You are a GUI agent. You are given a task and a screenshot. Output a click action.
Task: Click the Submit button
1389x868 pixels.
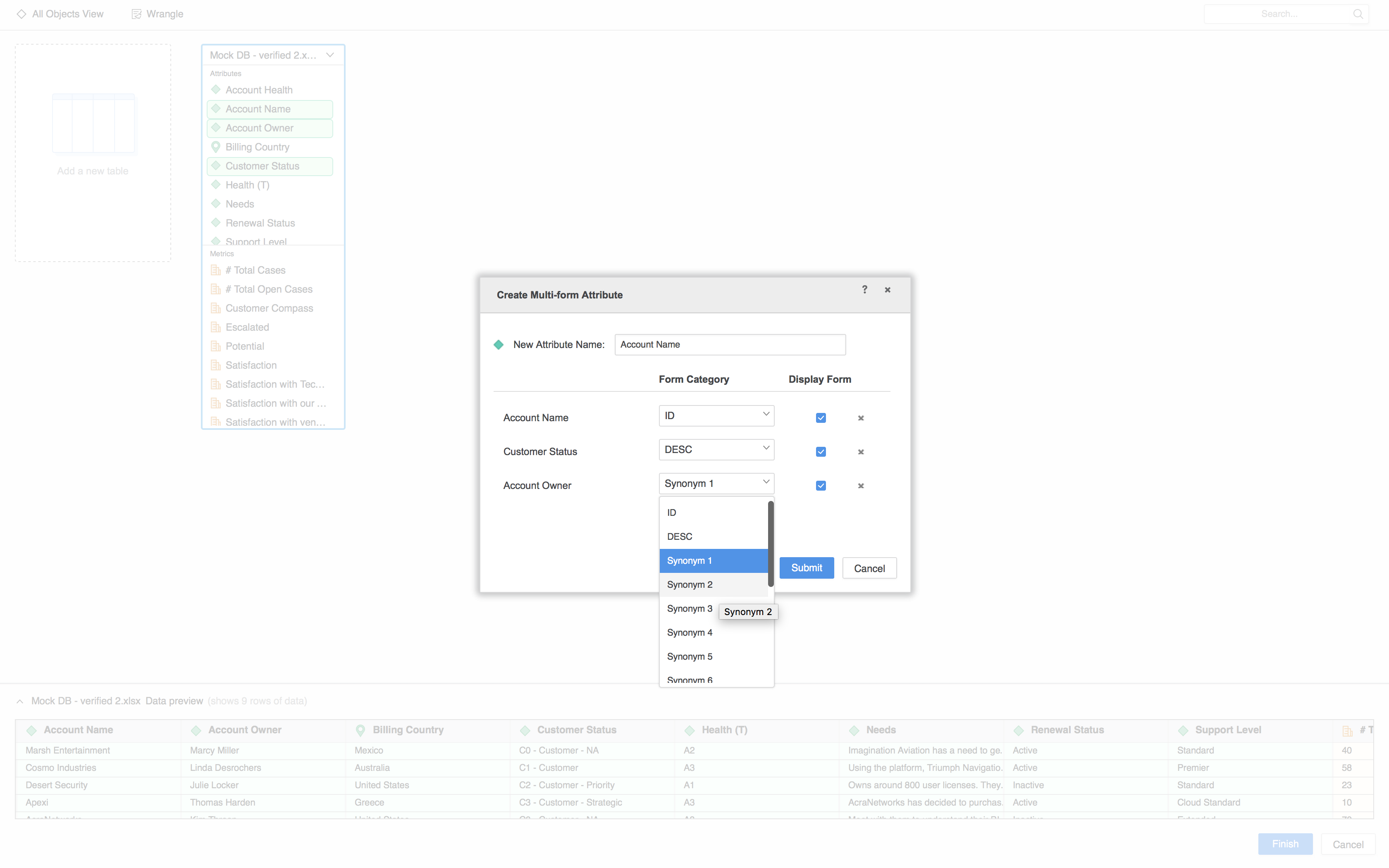click(x=806, y=568)
